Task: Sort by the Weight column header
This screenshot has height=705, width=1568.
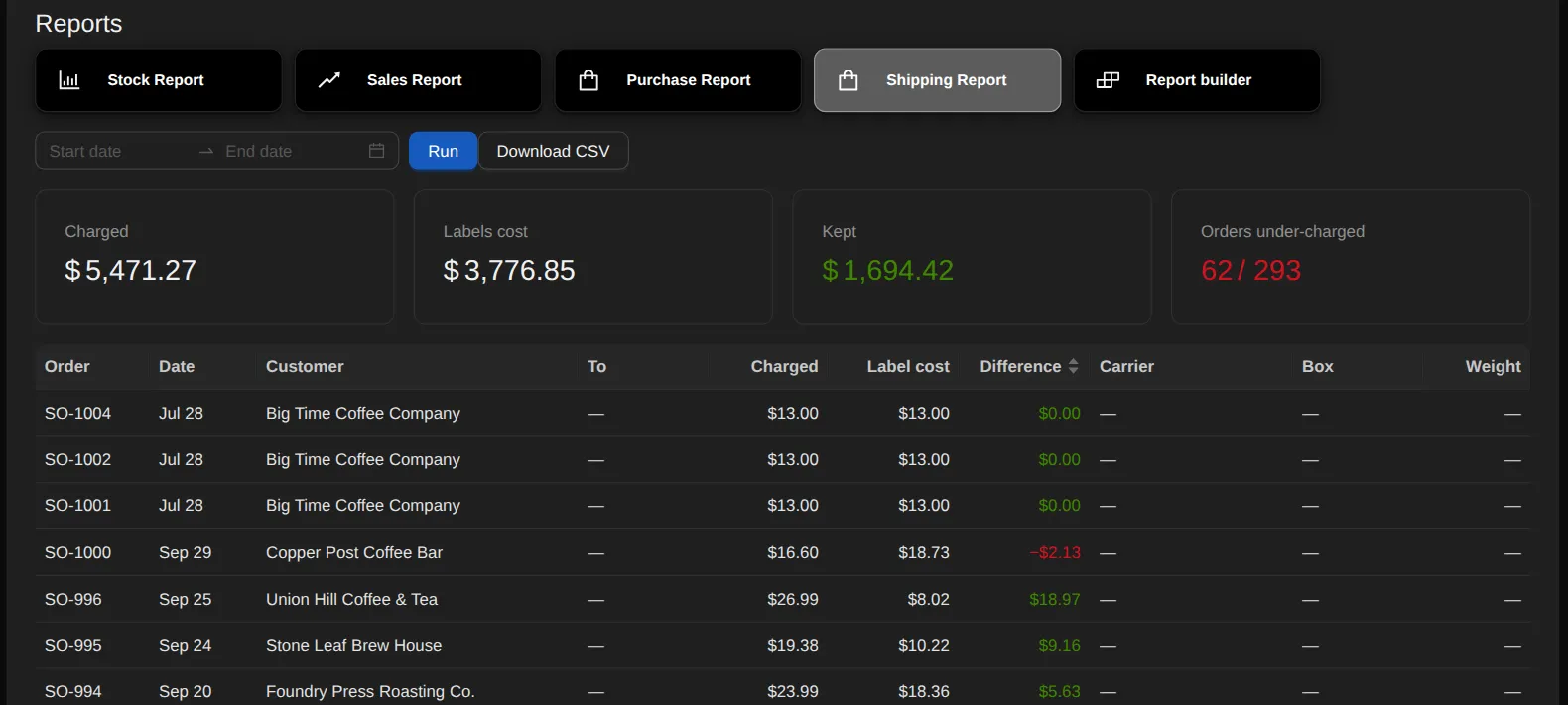Action: click(x=1493, y=366)
